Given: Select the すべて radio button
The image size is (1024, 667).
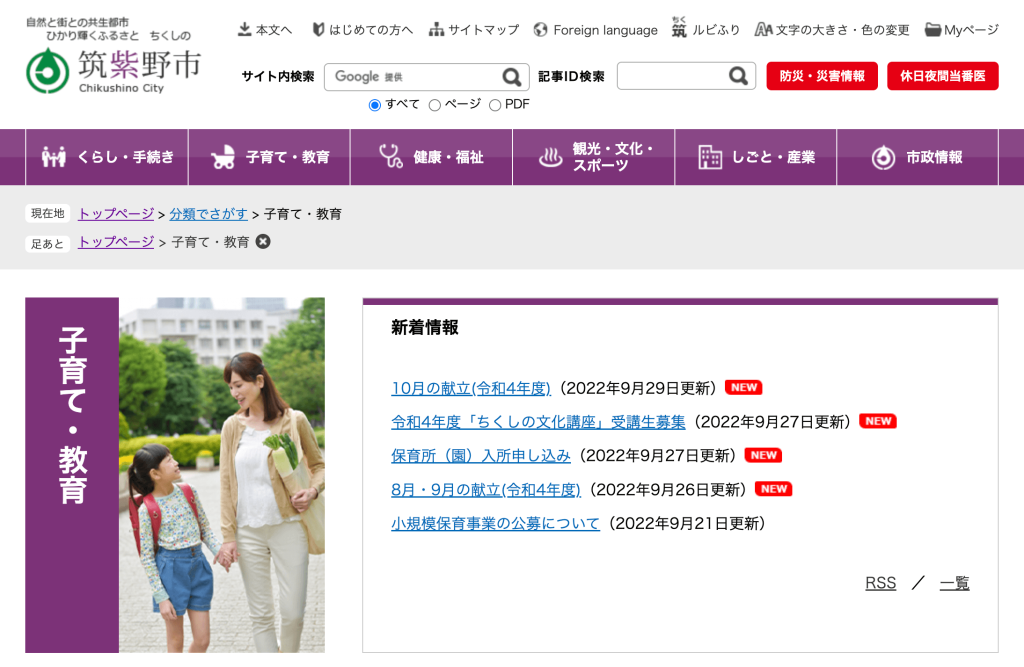Looking at the screenshot, I should point(376,104).
